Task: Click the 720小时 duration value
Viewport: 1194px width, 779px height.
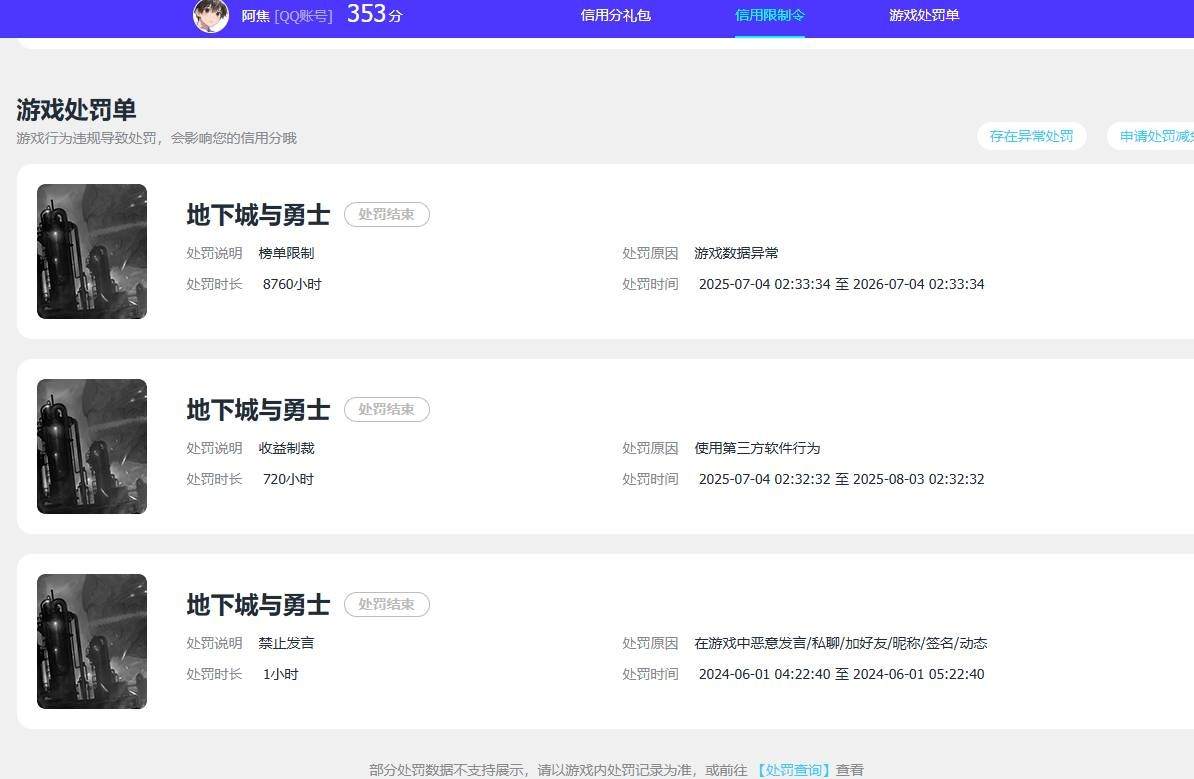Action: point(288,479)
